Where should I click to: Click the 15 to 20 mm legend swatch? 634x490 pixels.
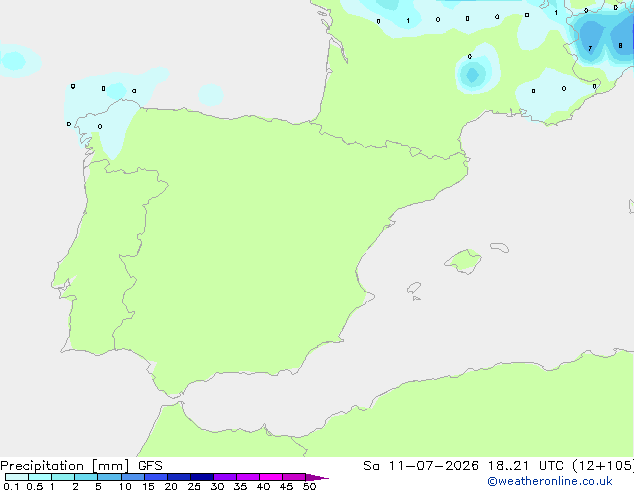[155, 477]
